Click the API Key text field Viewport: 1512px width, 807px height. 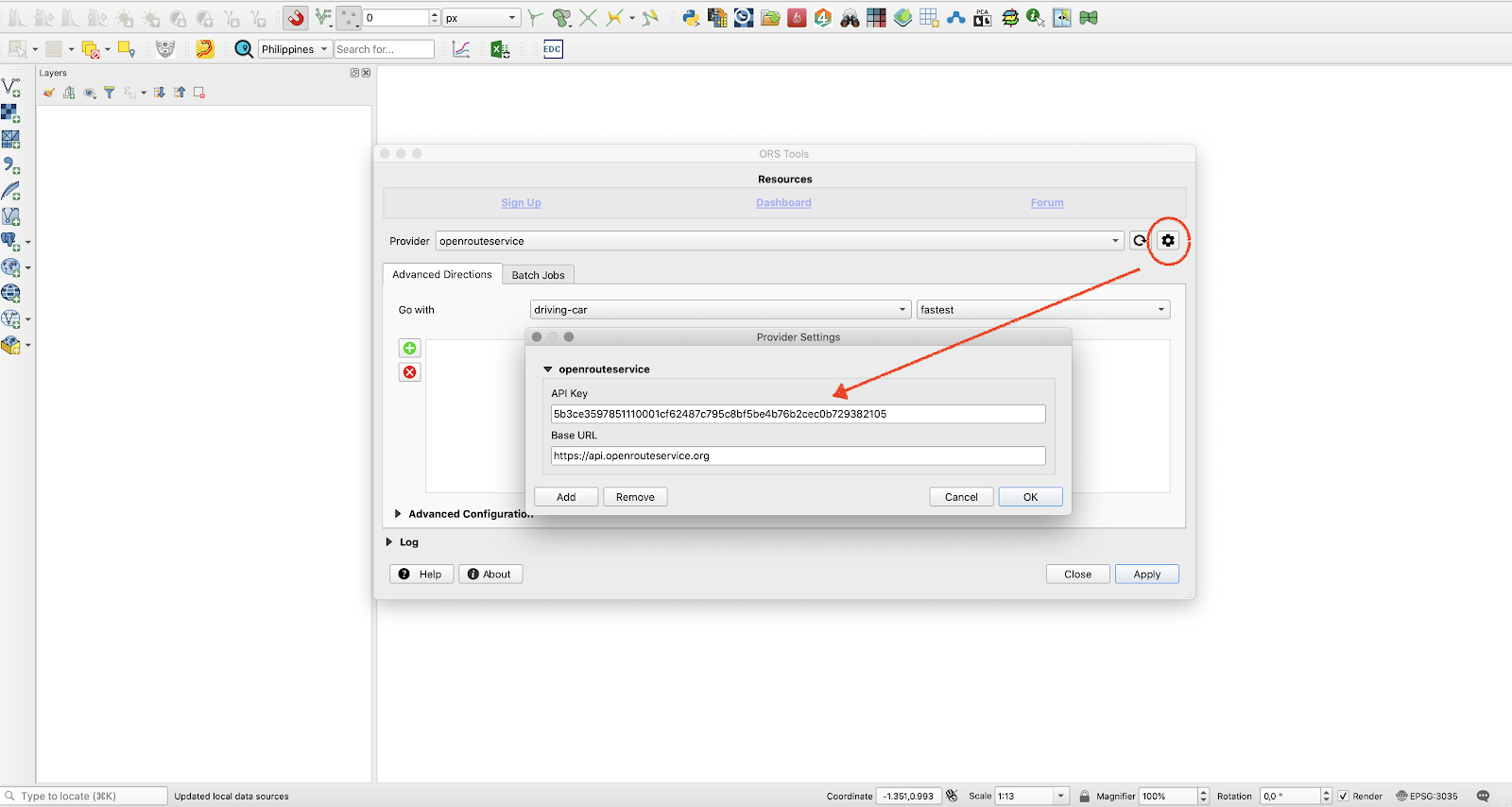click(798, 414)
